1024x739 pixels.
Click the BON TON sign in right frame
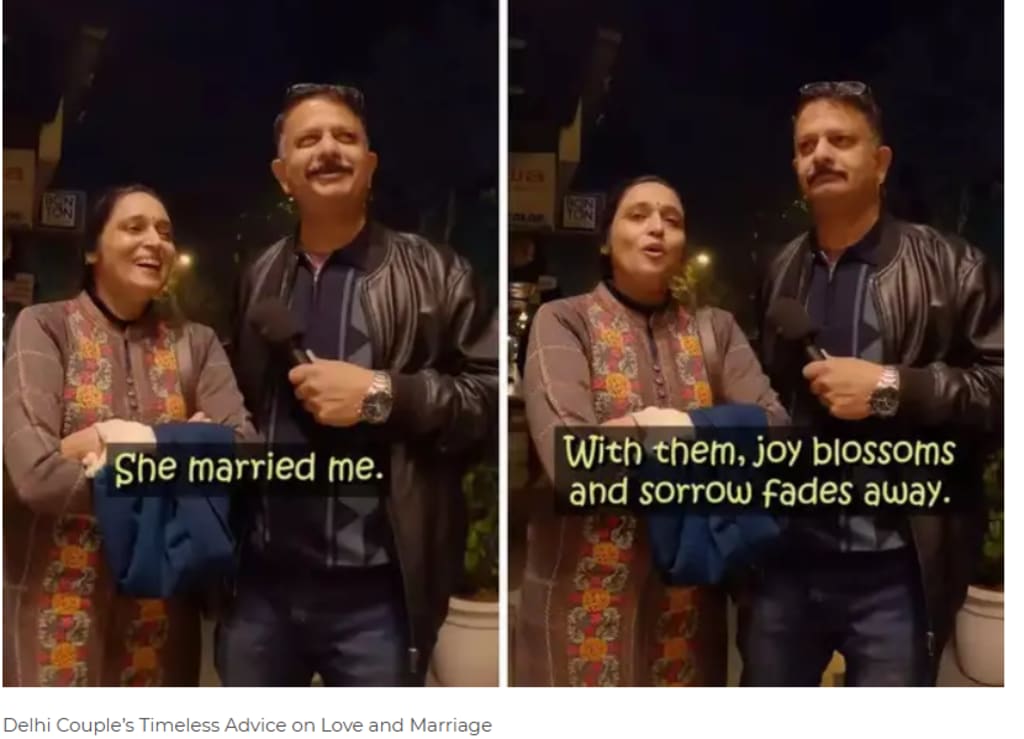coord(580,210)
